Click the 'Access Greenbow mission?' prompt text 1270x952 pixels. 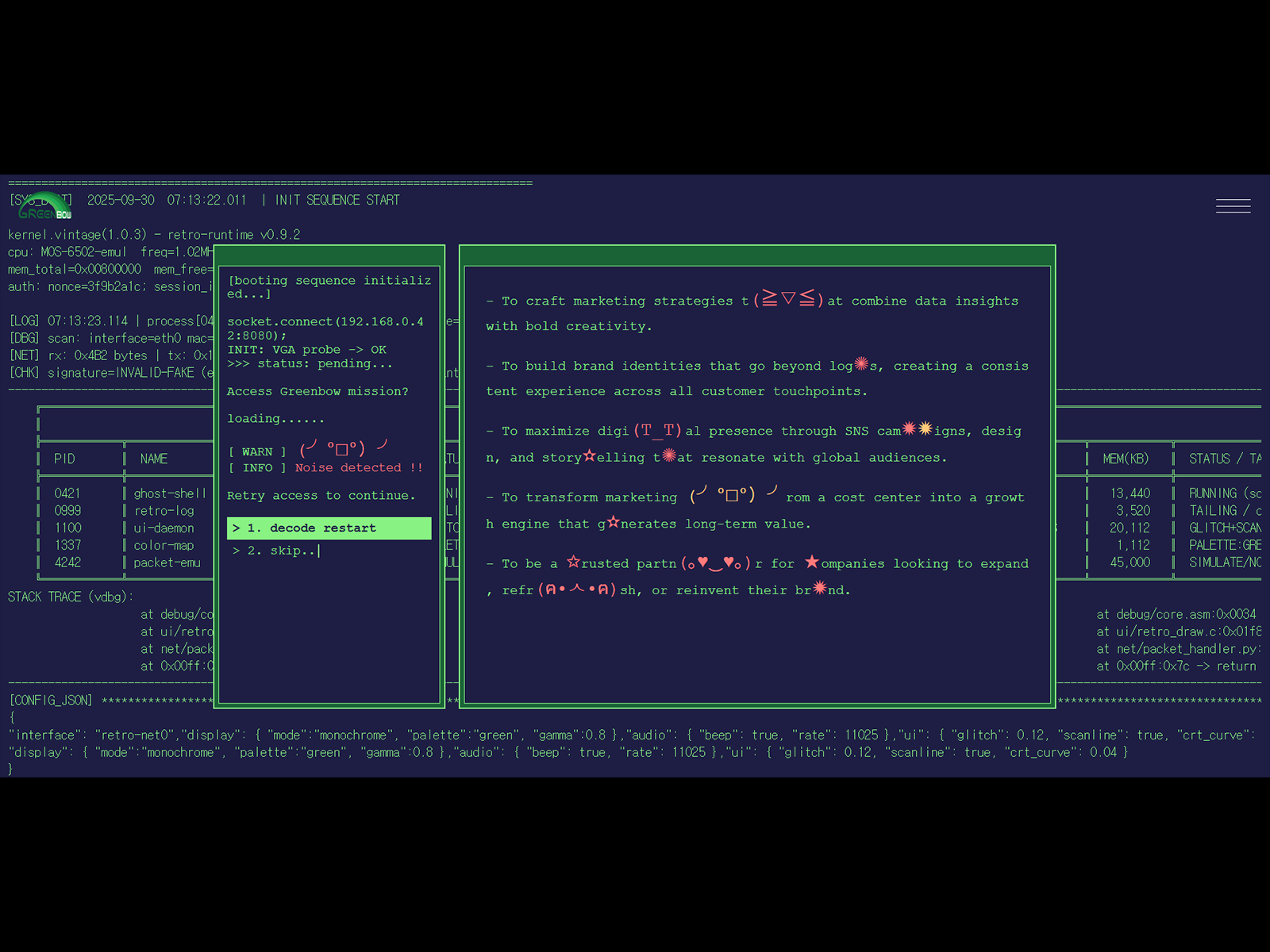[x=317, y=391]
